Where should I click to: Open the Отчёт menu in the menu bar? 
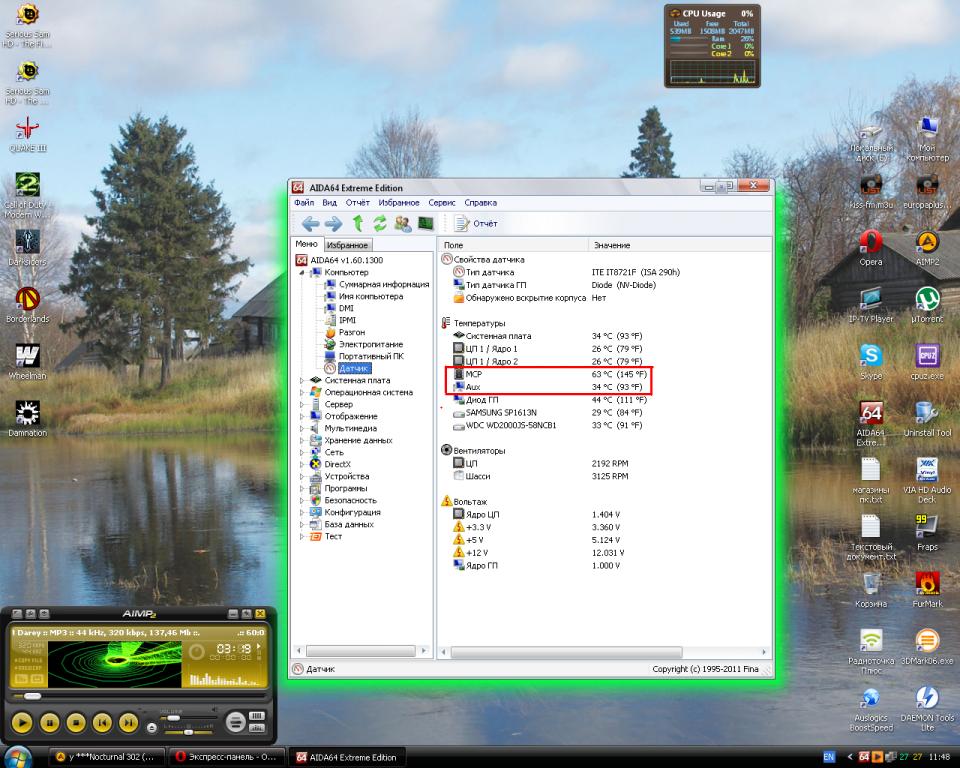click(x=358, y=203)
